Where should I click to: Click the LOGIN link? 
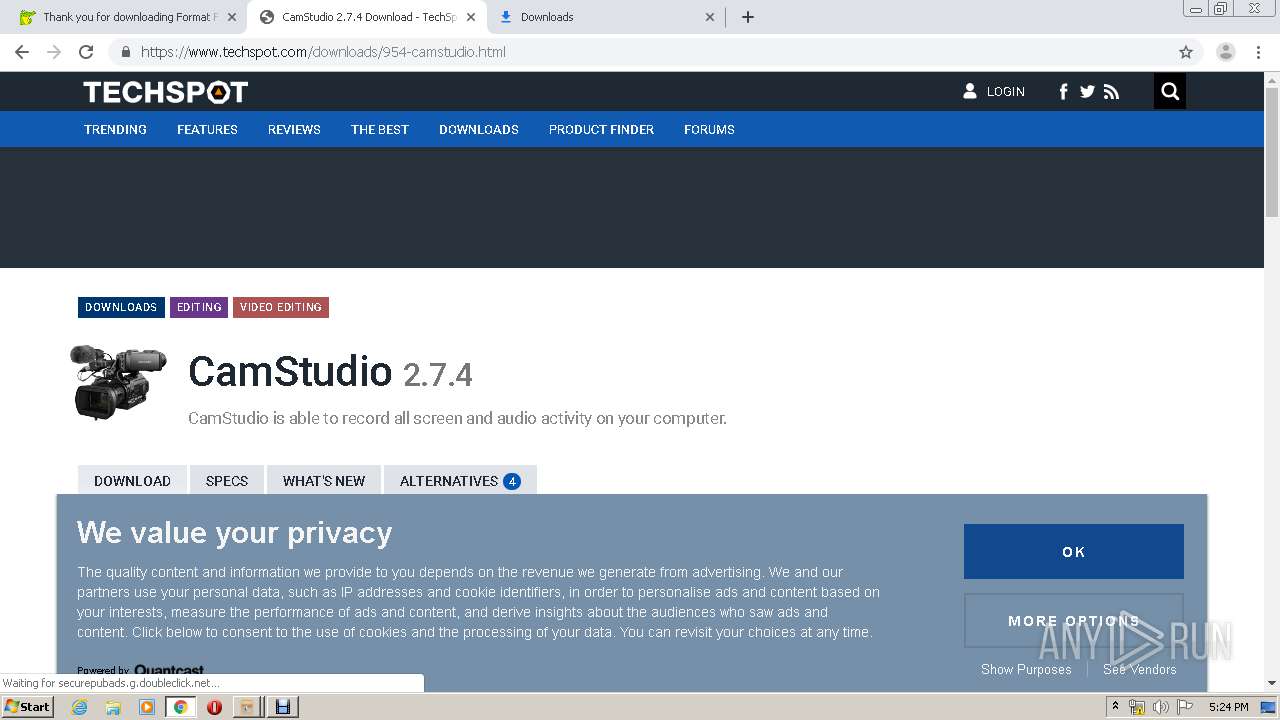(x=994, y=91)
